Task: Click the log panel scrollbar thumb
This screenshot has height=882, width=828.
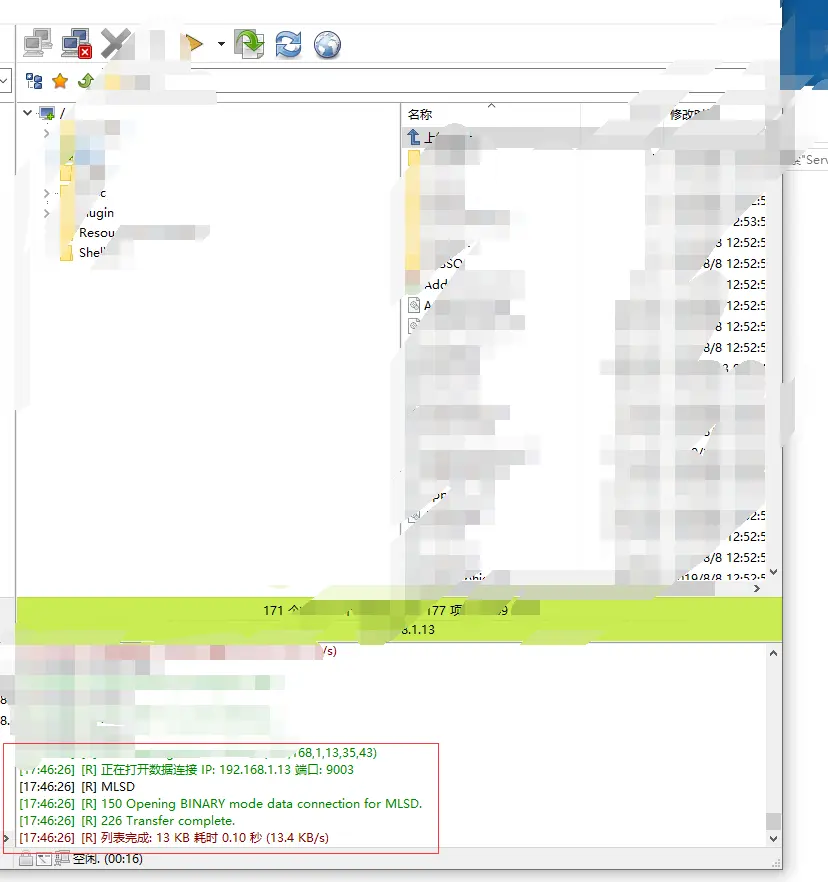Action: click(x=773, y=821)
